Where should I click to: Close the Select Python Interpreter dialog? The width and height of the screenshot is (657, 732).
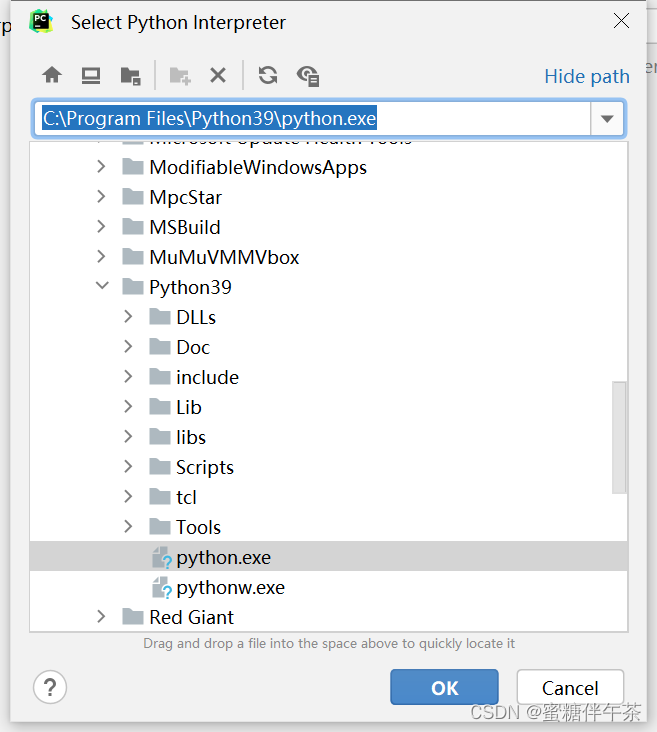pyautogui.click(x=621, y=21)
